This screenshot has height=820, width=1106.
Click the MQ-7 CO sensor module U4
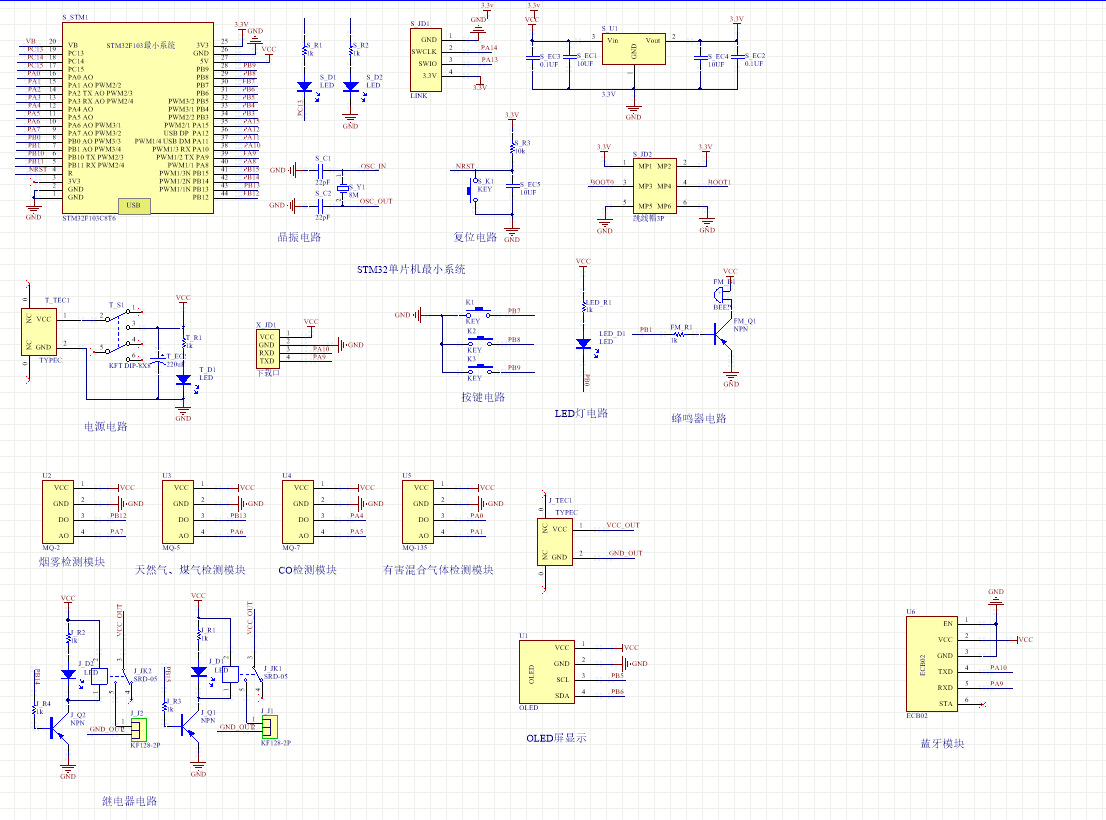pyautogui.click(x=299, y=511)
